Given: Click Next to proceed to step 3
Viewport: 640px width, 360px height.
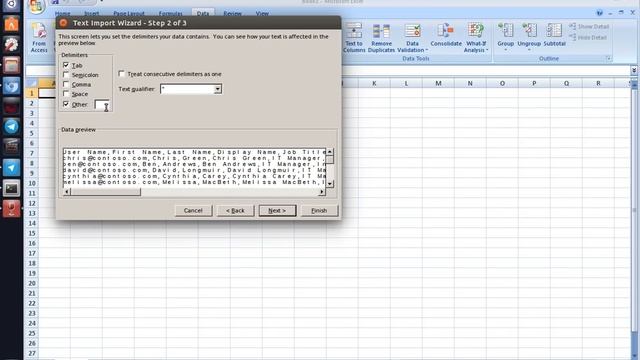Looking at the screenshot, I should point(277,211).
